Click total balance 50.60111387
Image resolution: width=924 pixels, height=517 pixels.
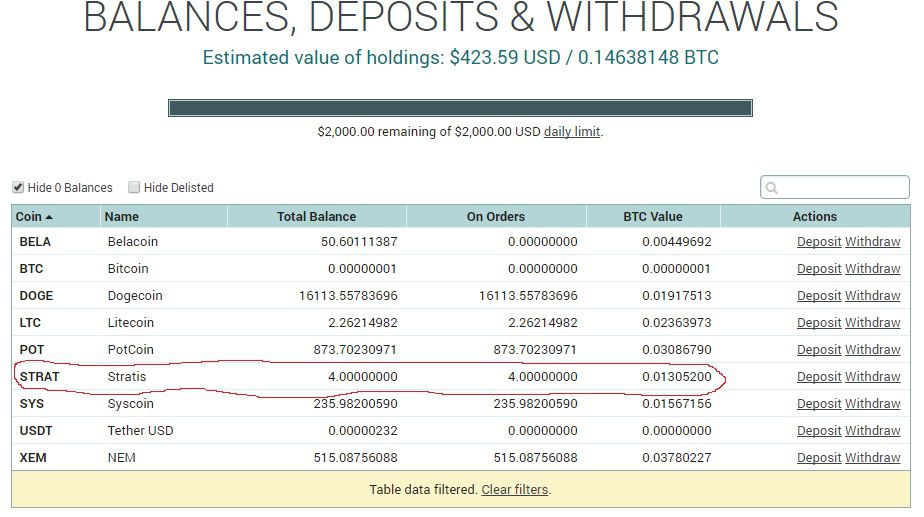point(359,242)
